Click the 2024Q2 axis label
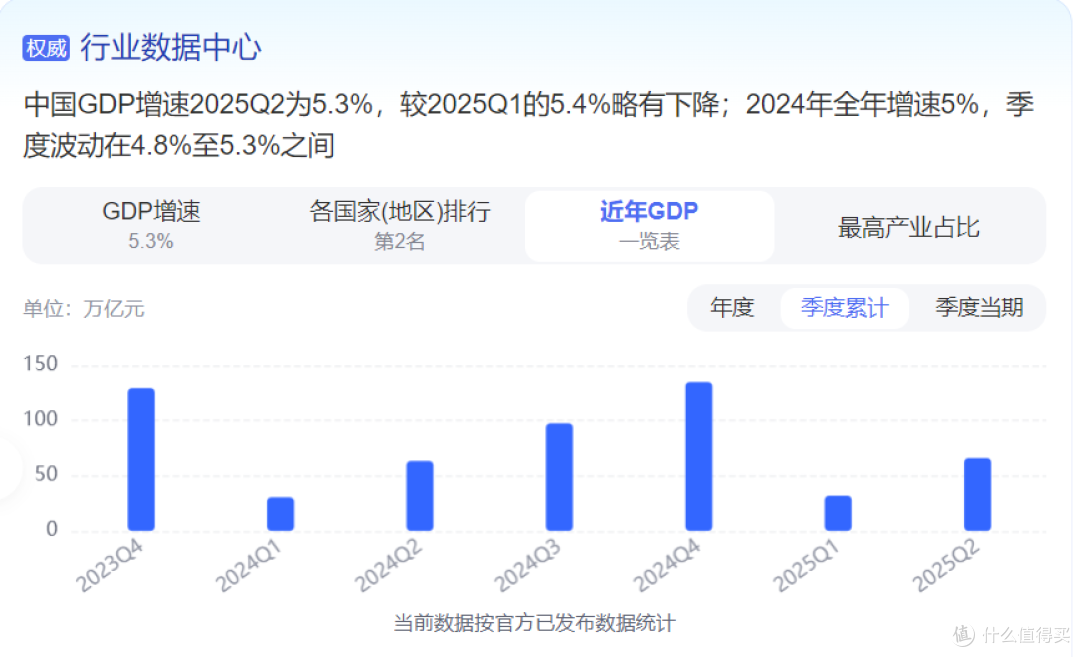This screenshot has width=1080, height=657. pos(388,565)
